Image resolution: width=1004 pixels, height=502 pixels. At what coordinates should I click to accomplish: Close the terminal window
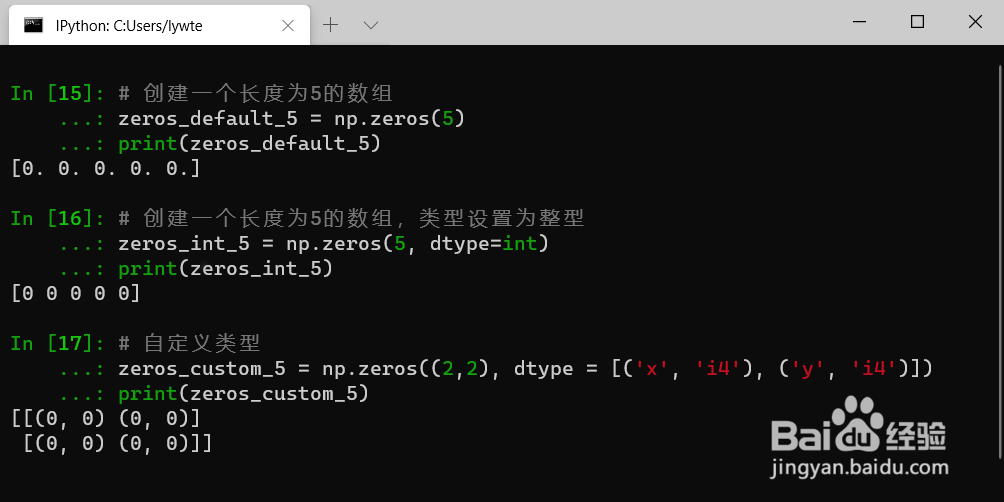pos(975,22)
